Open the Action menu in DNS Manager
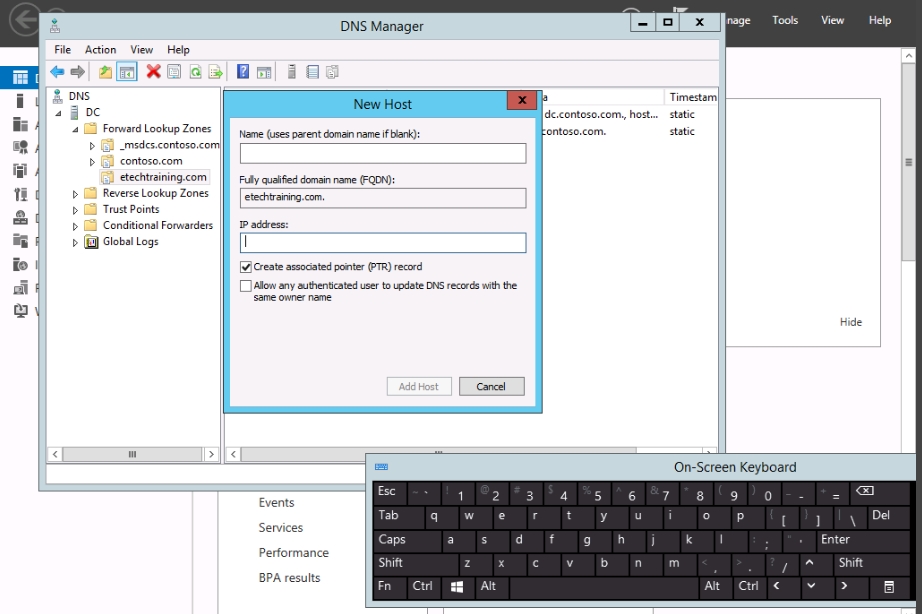Viewport: 922px width, 614px height. click(100, 49)
